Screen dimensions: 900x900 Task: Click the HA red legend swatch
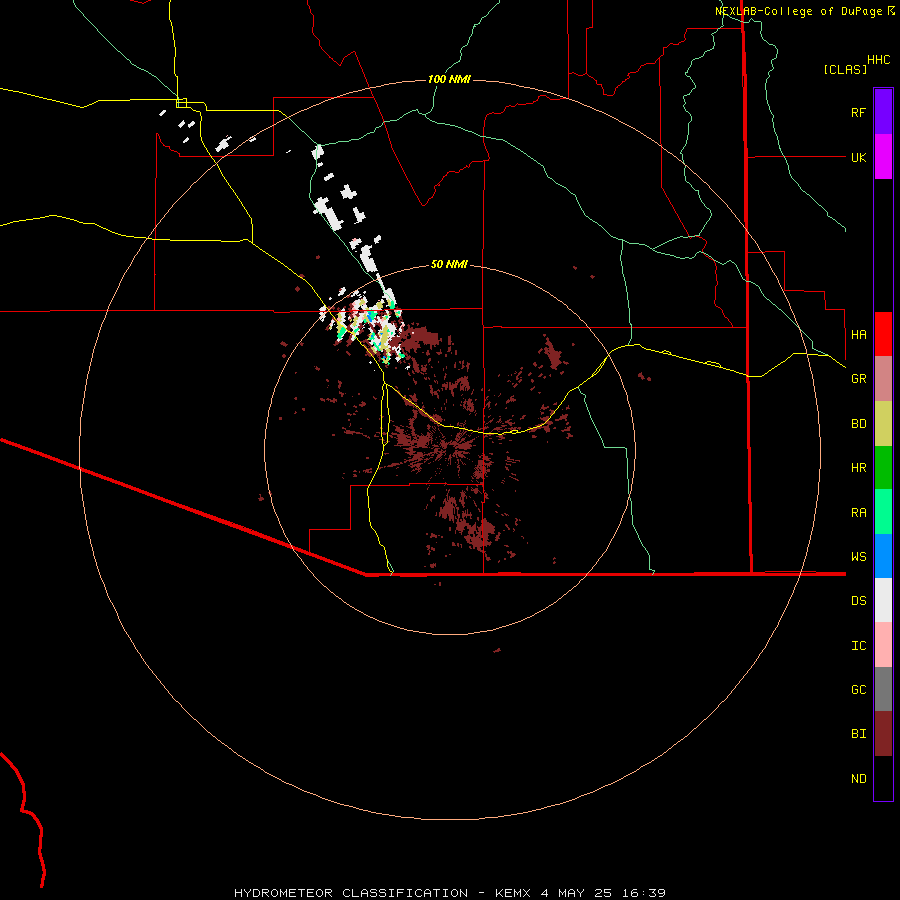pos(883,334)
